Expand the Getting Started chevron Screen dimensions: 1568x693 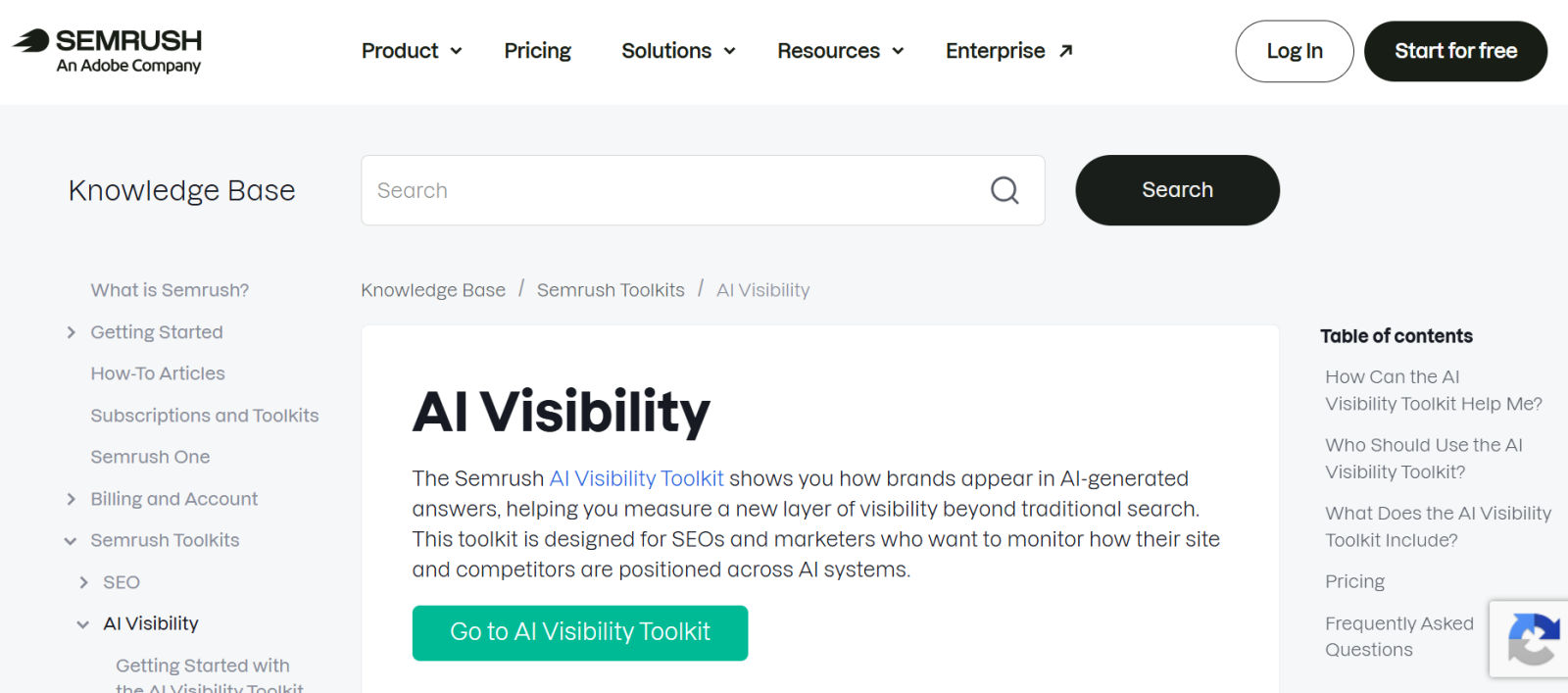click(x=71, y=332)
